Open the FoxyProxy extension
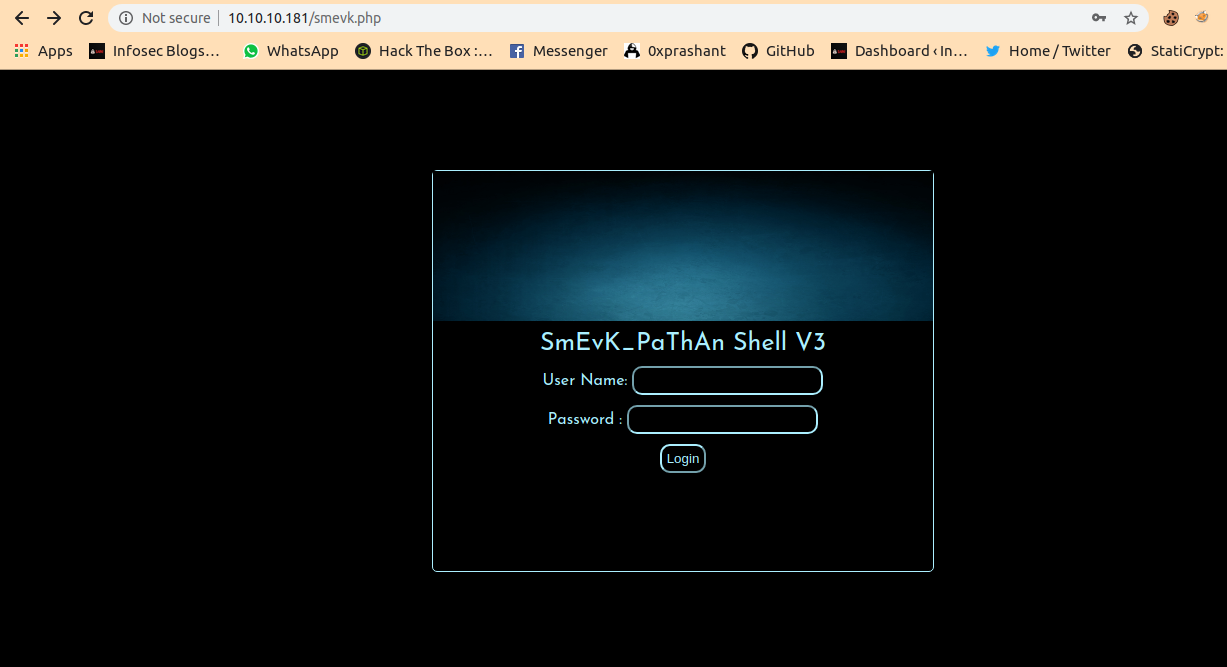This screenshot has height=667, width=1227. click(x=1200, y=17)
